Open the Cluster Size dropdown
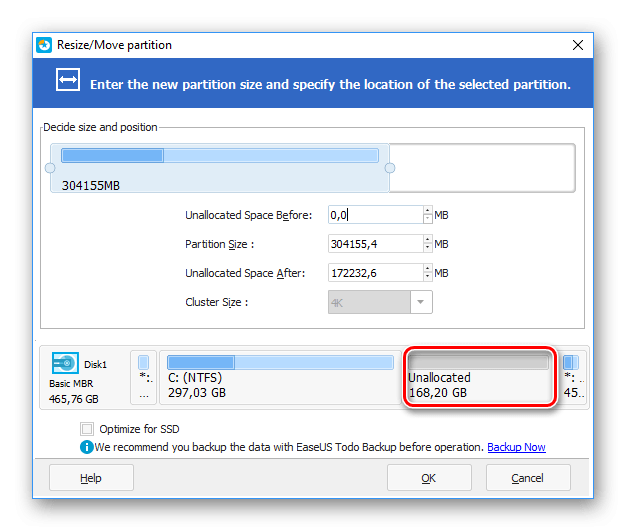Viewport: 626px width, 531px height. coord(421,302)
